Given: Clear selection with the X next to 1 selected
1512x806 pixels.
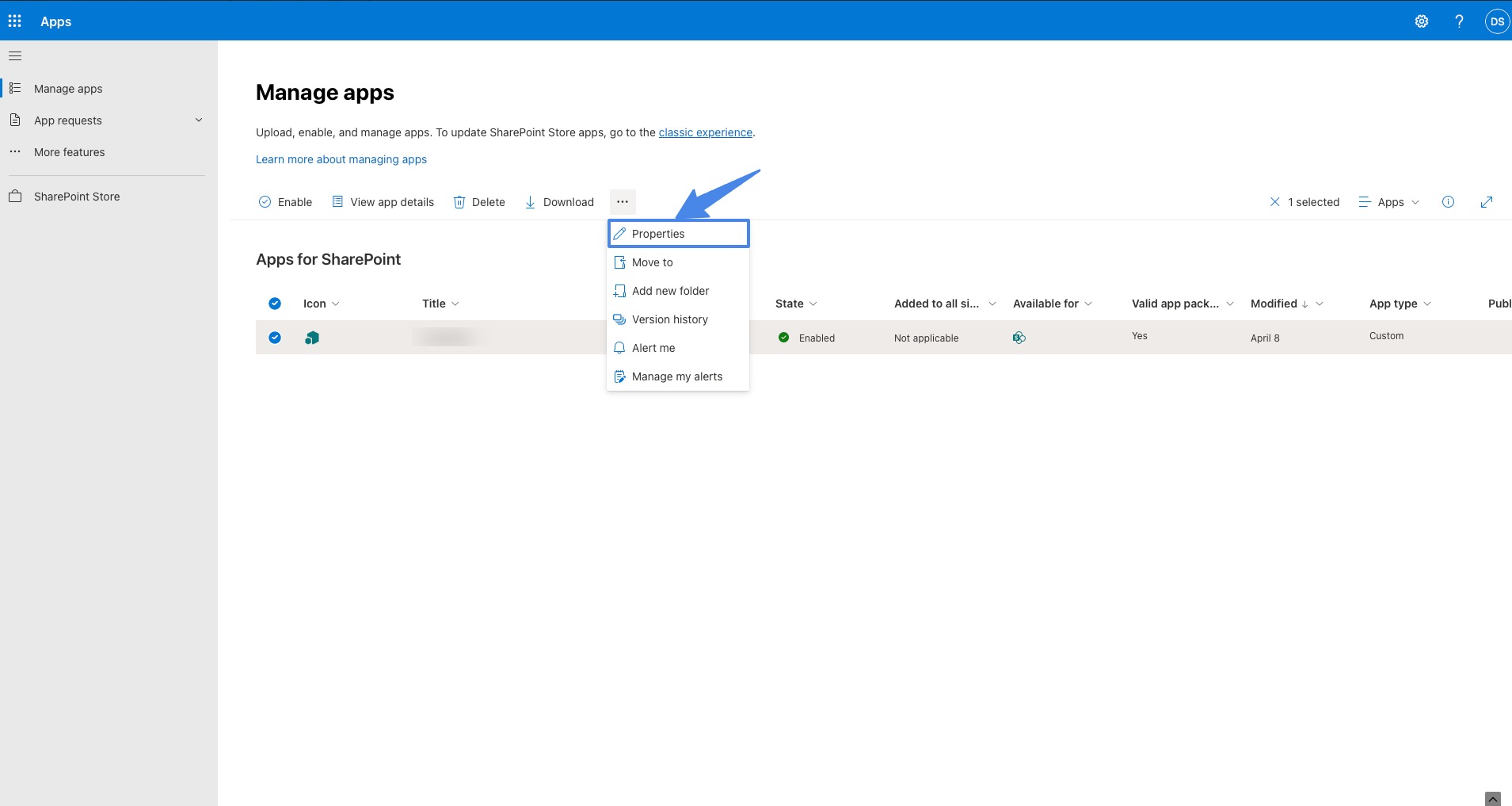Looking at the screenshot, I should [1274, 201].
